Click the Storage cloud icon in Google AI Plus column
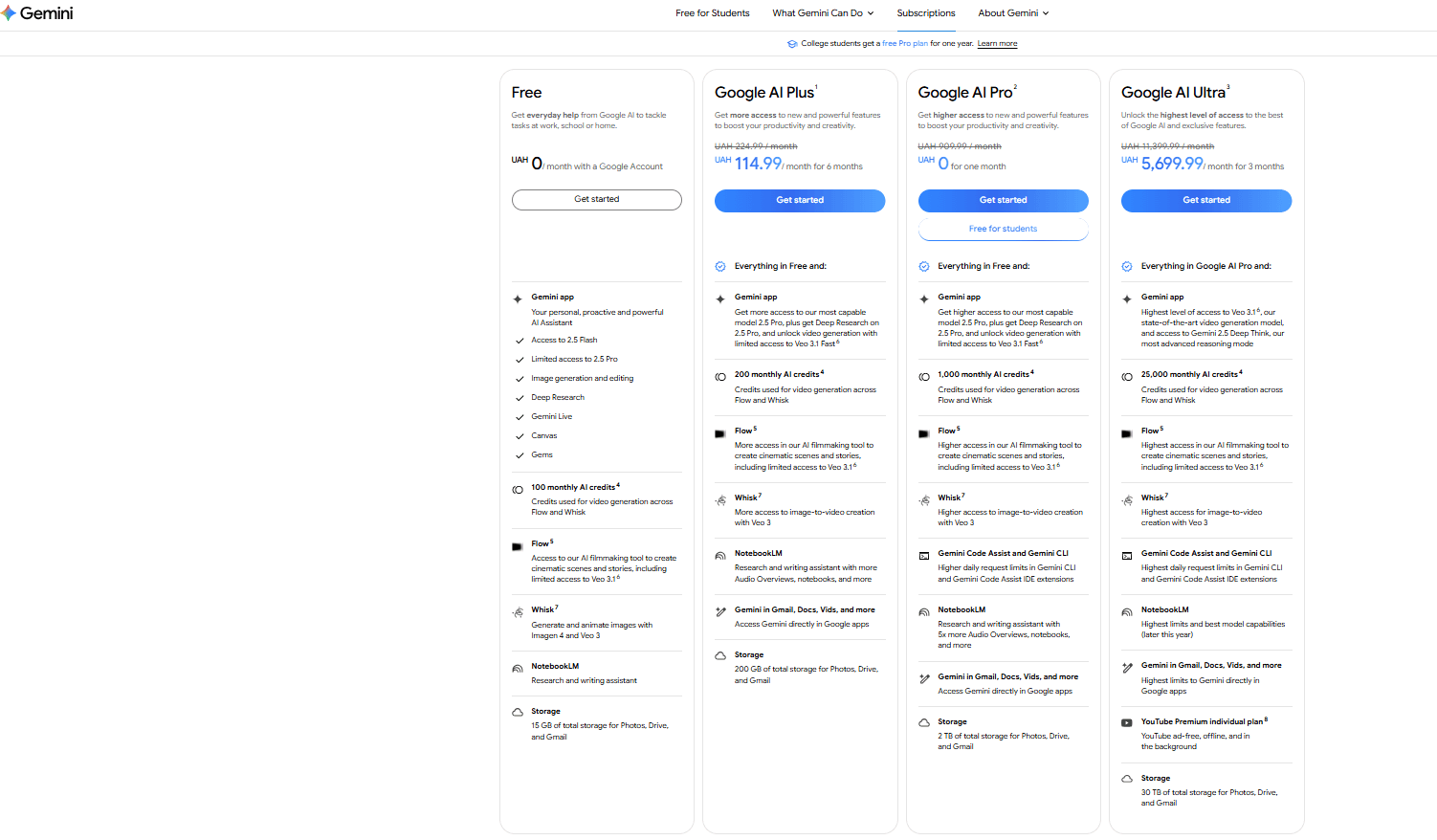This screenshot has height=840, width=1437. (x=720, y=656)
